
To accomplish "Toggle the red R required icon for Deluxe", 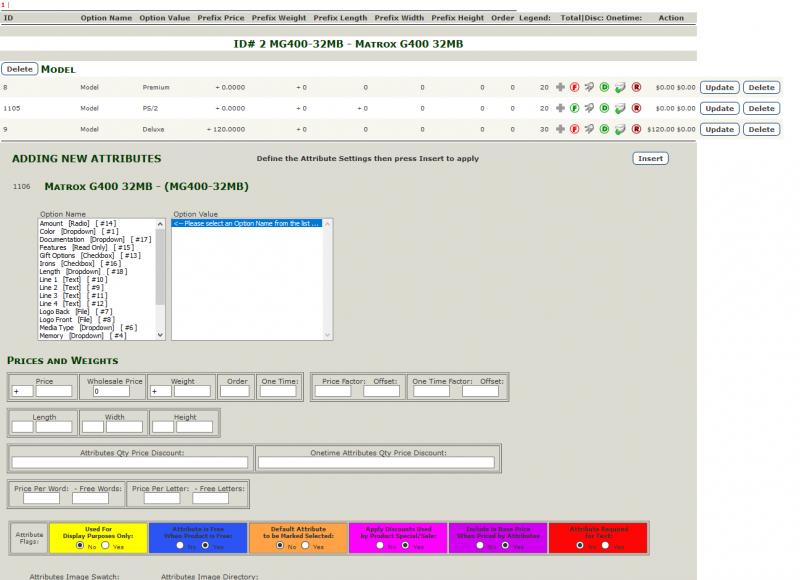I will point(636,129).
